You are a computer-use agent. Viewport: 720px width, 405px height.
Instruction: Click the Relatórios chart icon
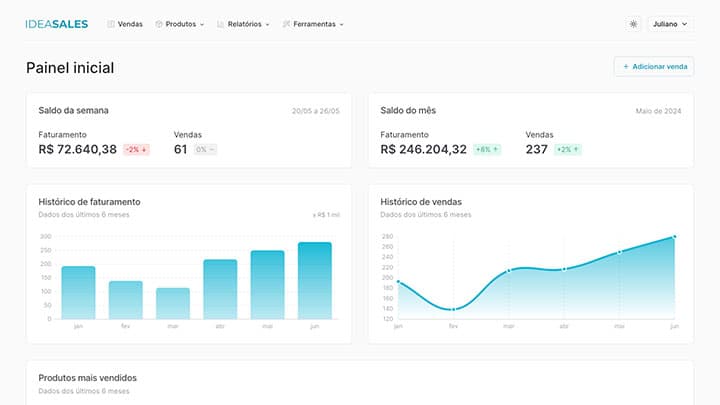click(221, 24)
